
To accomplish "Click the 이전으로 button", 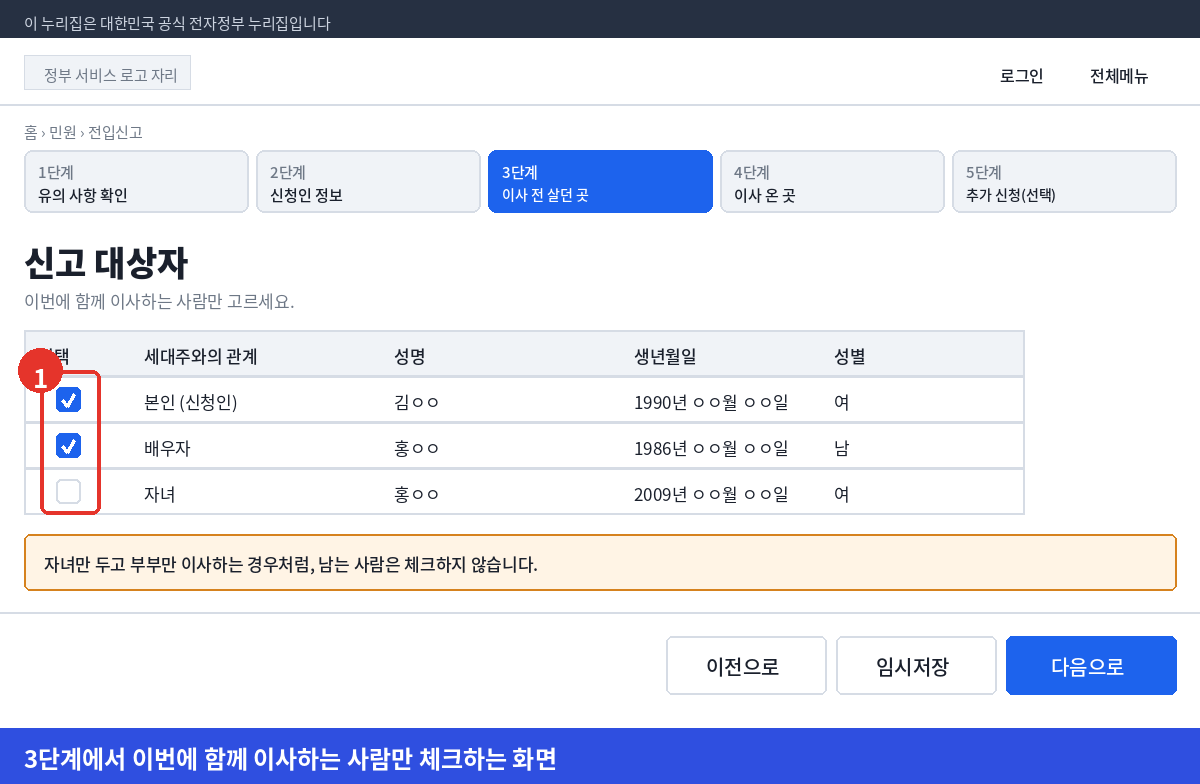I will 746,666.
